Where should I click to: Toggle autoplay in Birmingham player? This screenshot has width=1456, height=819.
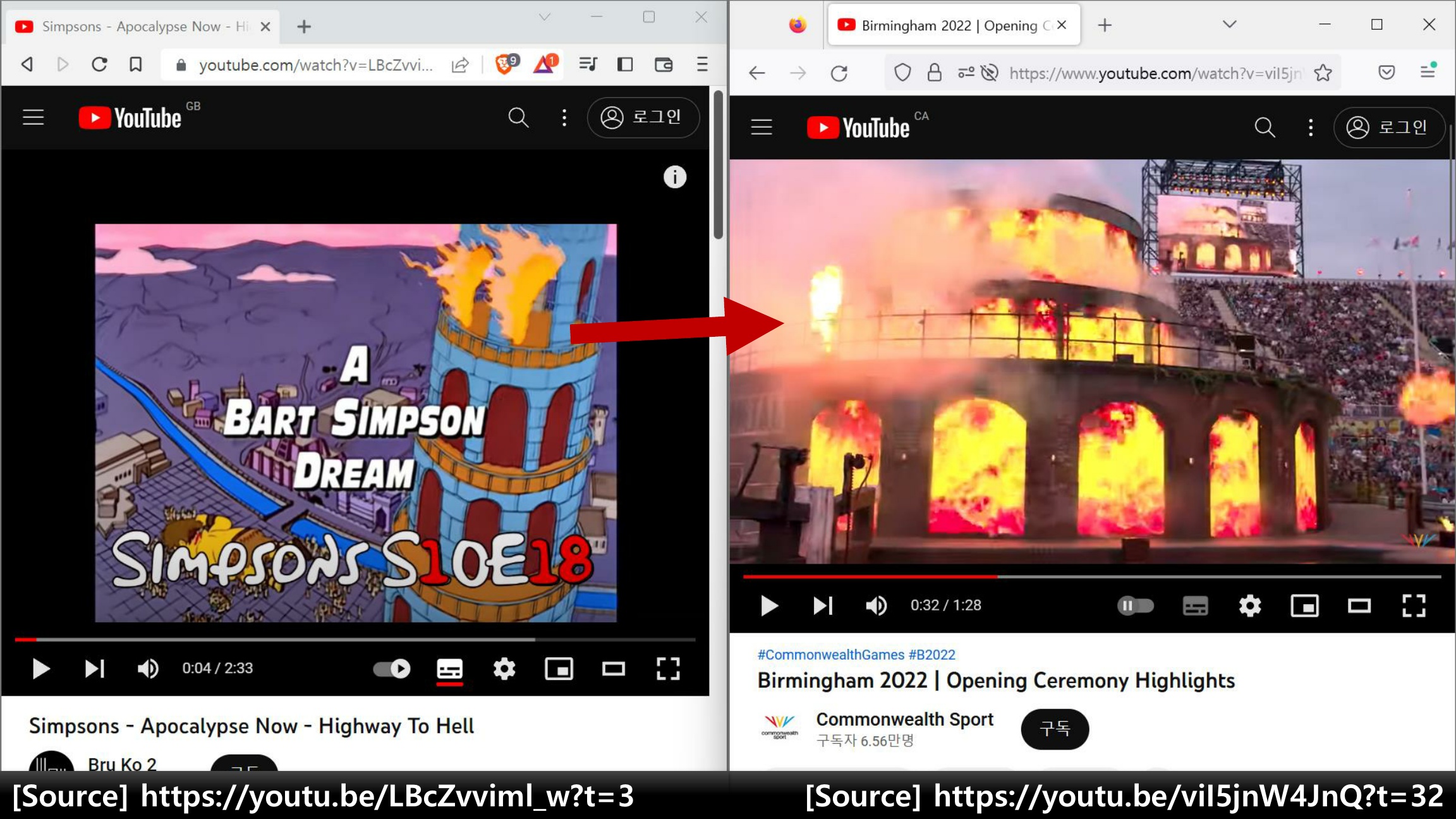click(x=1136, y=606)
